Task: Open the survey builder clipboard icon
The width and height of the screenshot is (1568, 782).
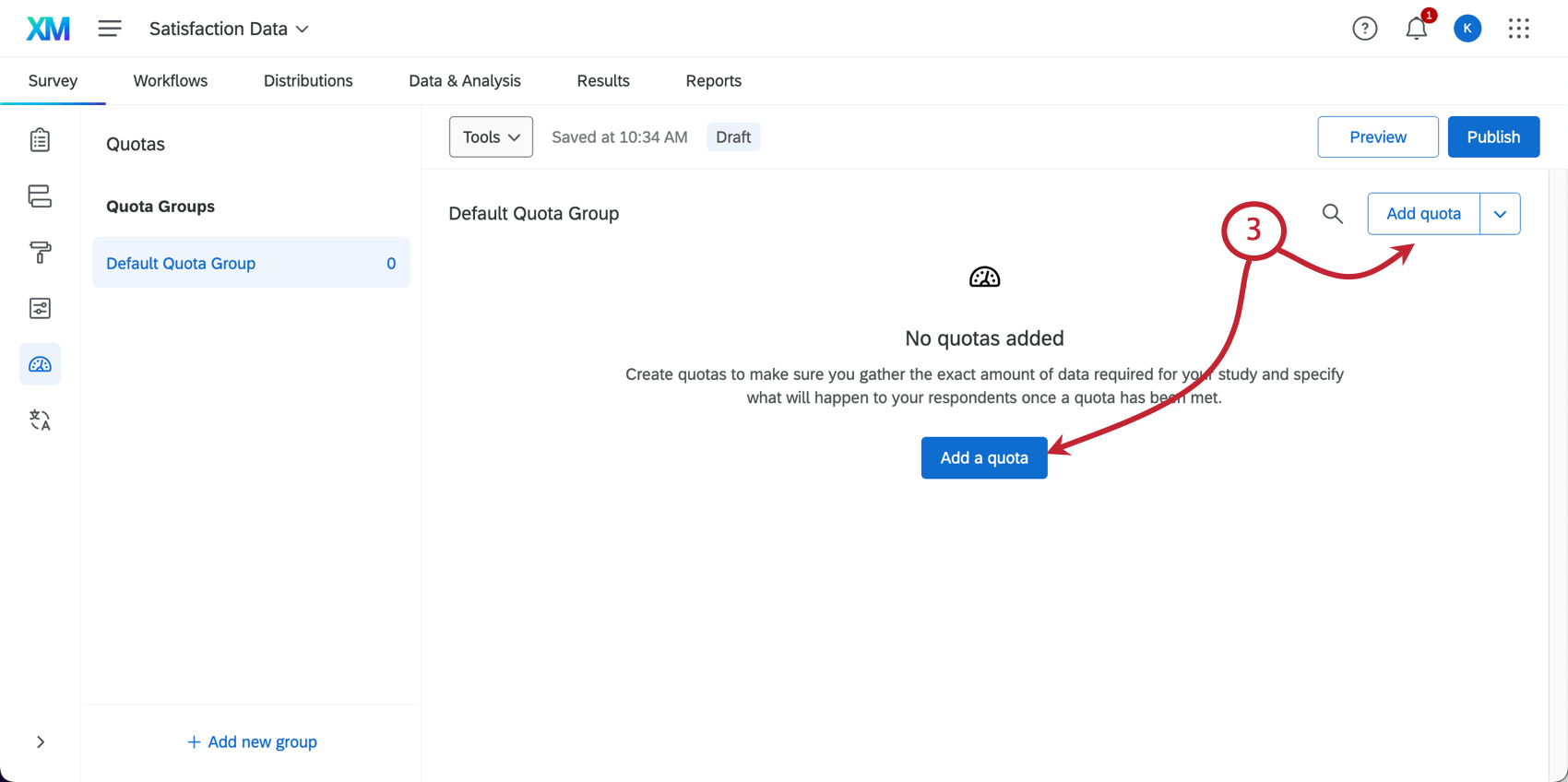Action: 40,140
